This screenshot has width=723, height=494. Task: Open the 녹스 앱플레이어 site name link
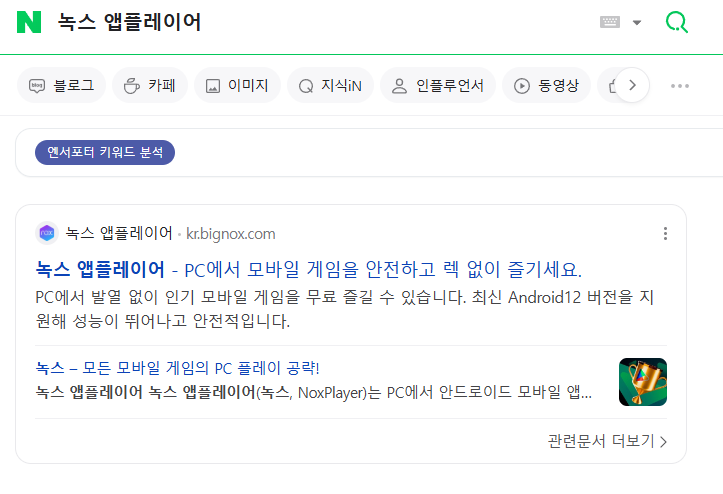click(x=119, y=233)
